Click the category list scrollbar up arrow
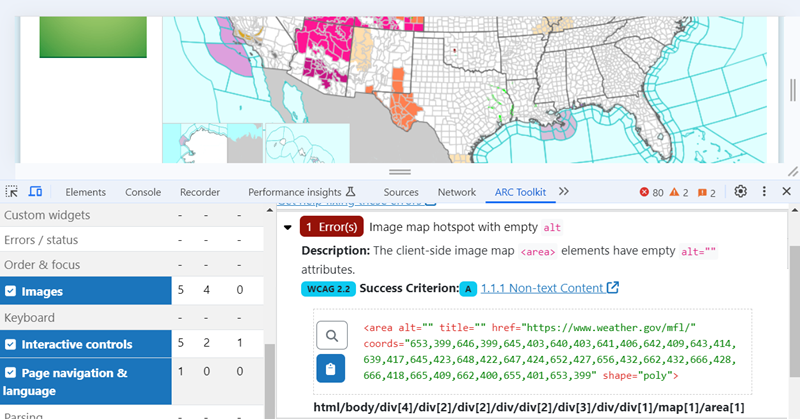 (269, 209)
